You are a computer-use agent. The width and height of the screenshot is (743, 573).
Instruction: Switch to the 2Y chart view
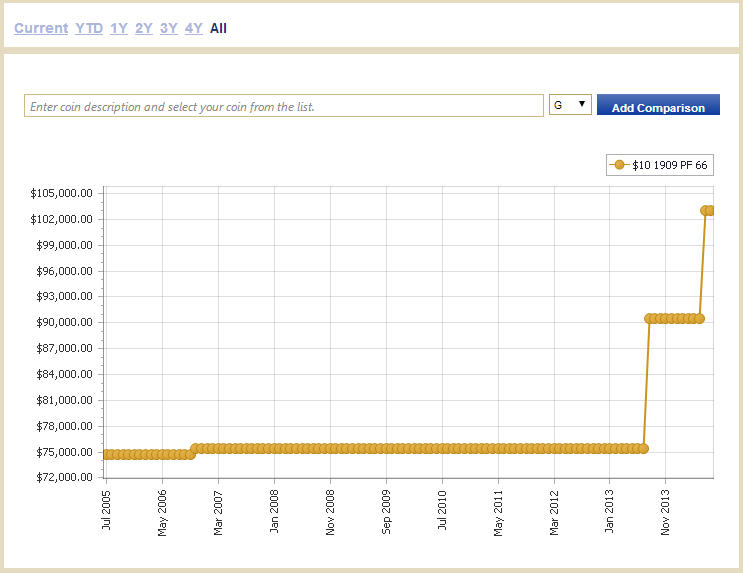coord(144,28)
